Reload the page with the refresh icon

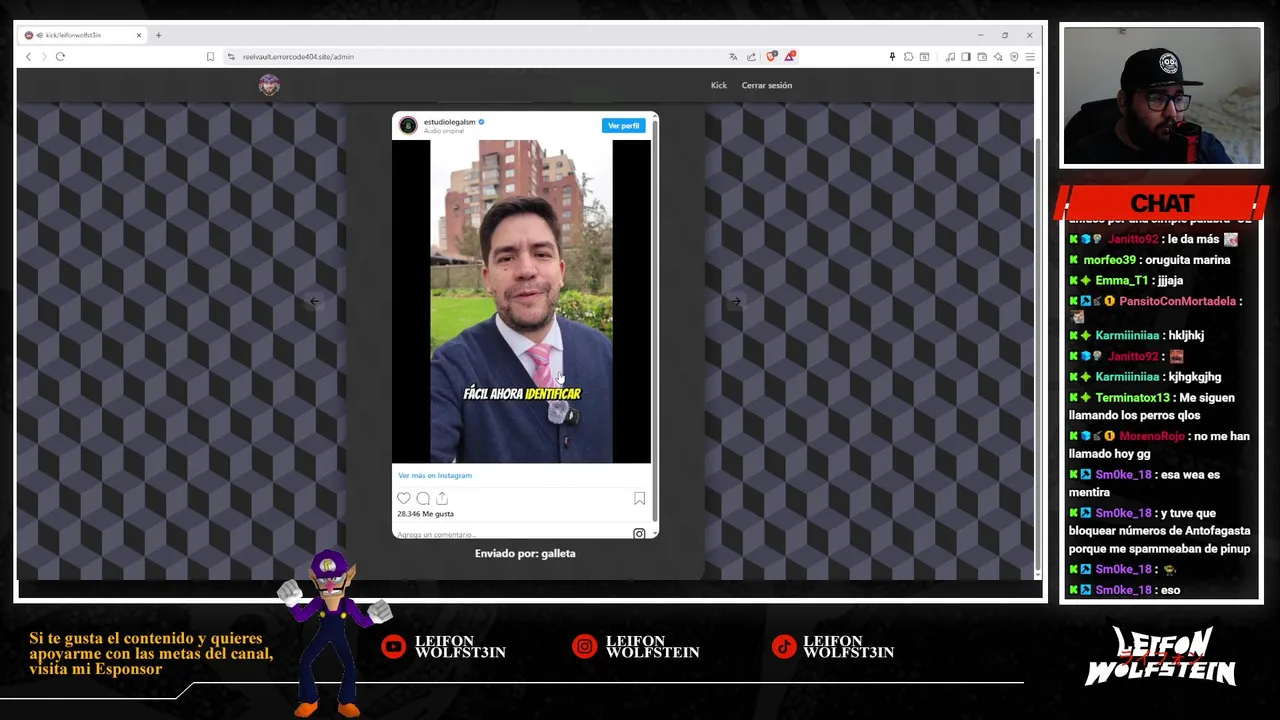[x=60, y=57]
